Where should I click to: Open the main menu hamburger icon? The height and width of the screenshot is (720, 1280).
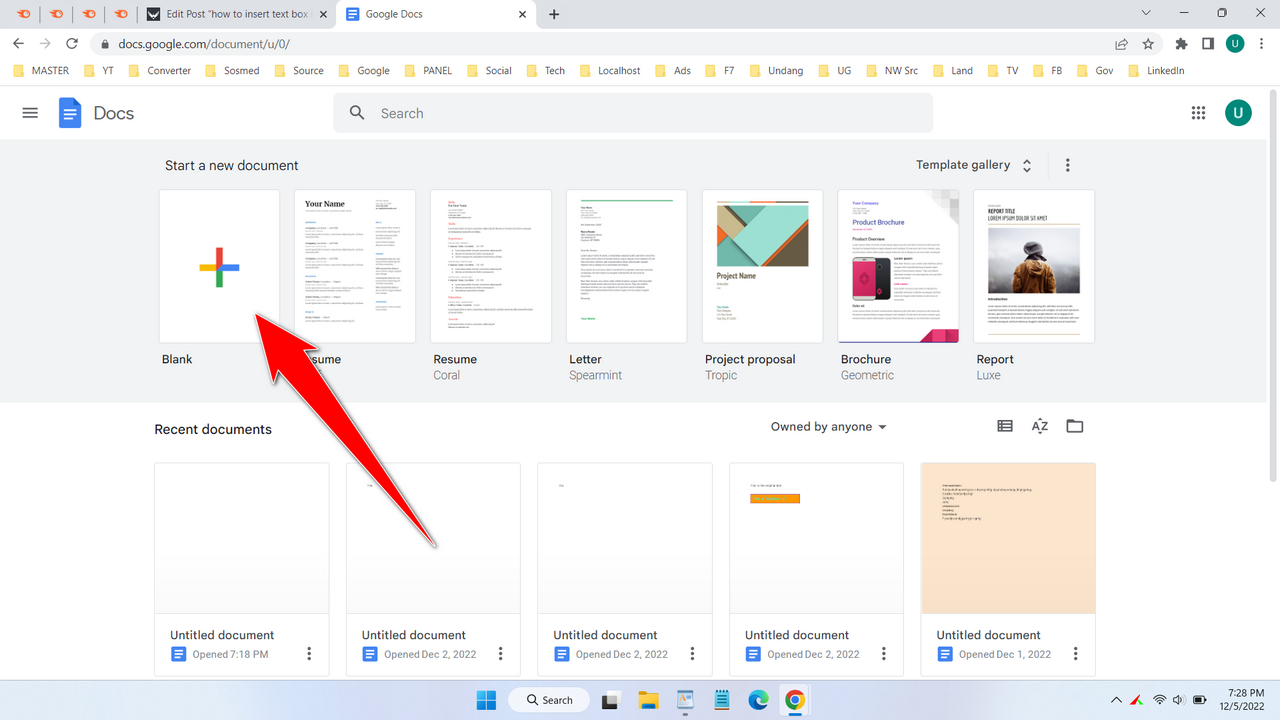(30, 112)
